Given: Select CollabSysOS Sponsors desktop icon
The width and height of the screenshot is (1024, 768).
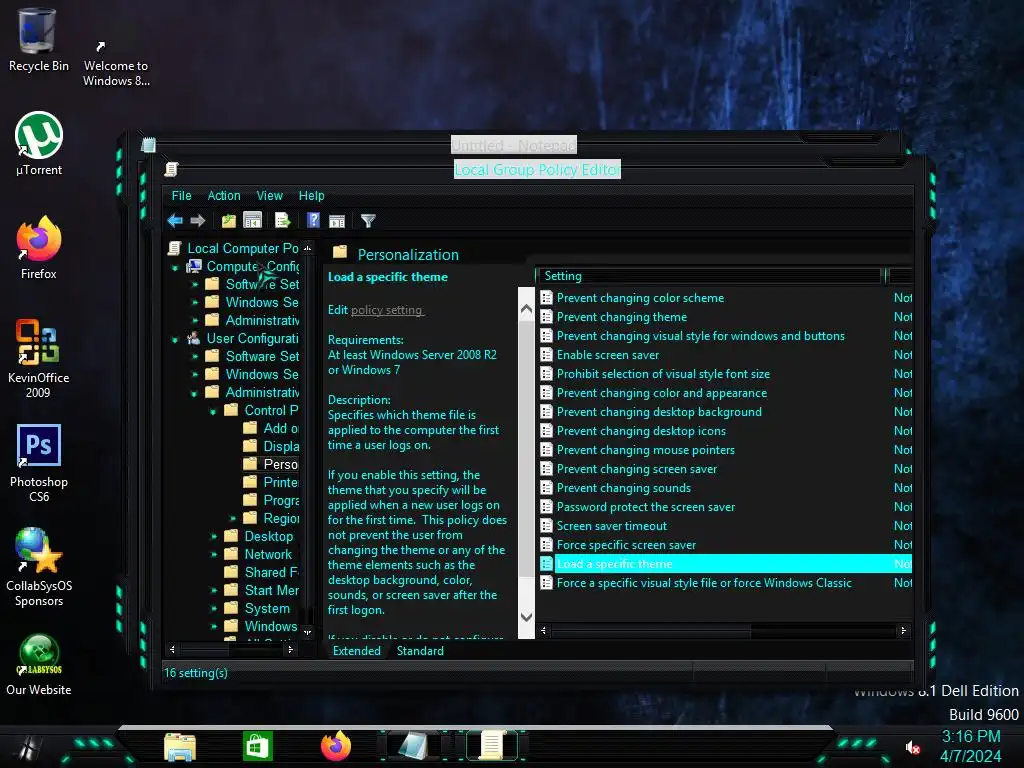Looking at the screenshot, I should [x=39, y=566].
